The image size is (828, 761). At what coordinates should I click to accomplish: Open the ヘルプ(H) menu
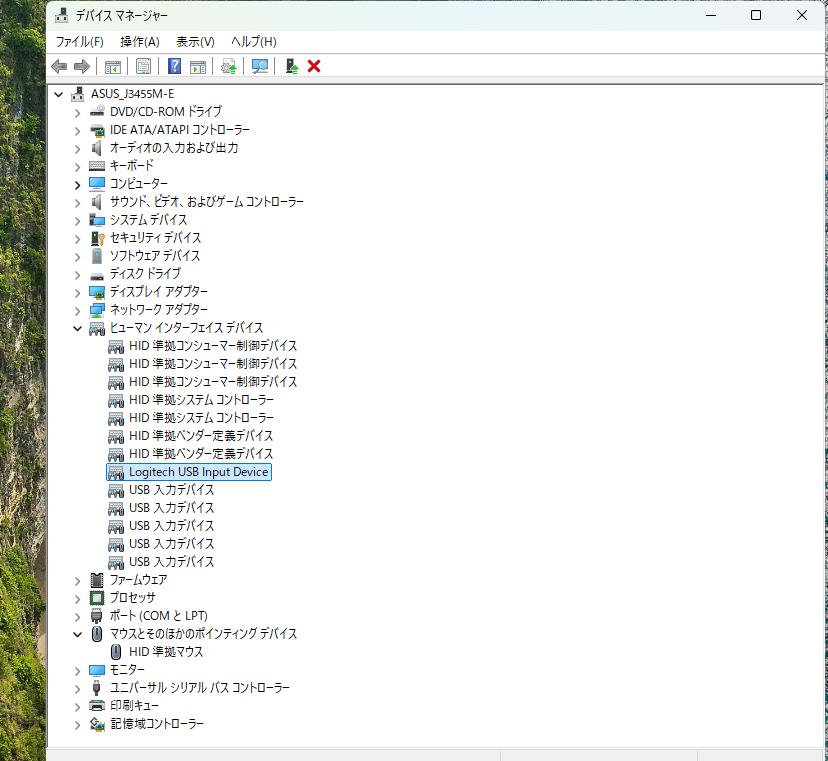click(x=253, y=41)
